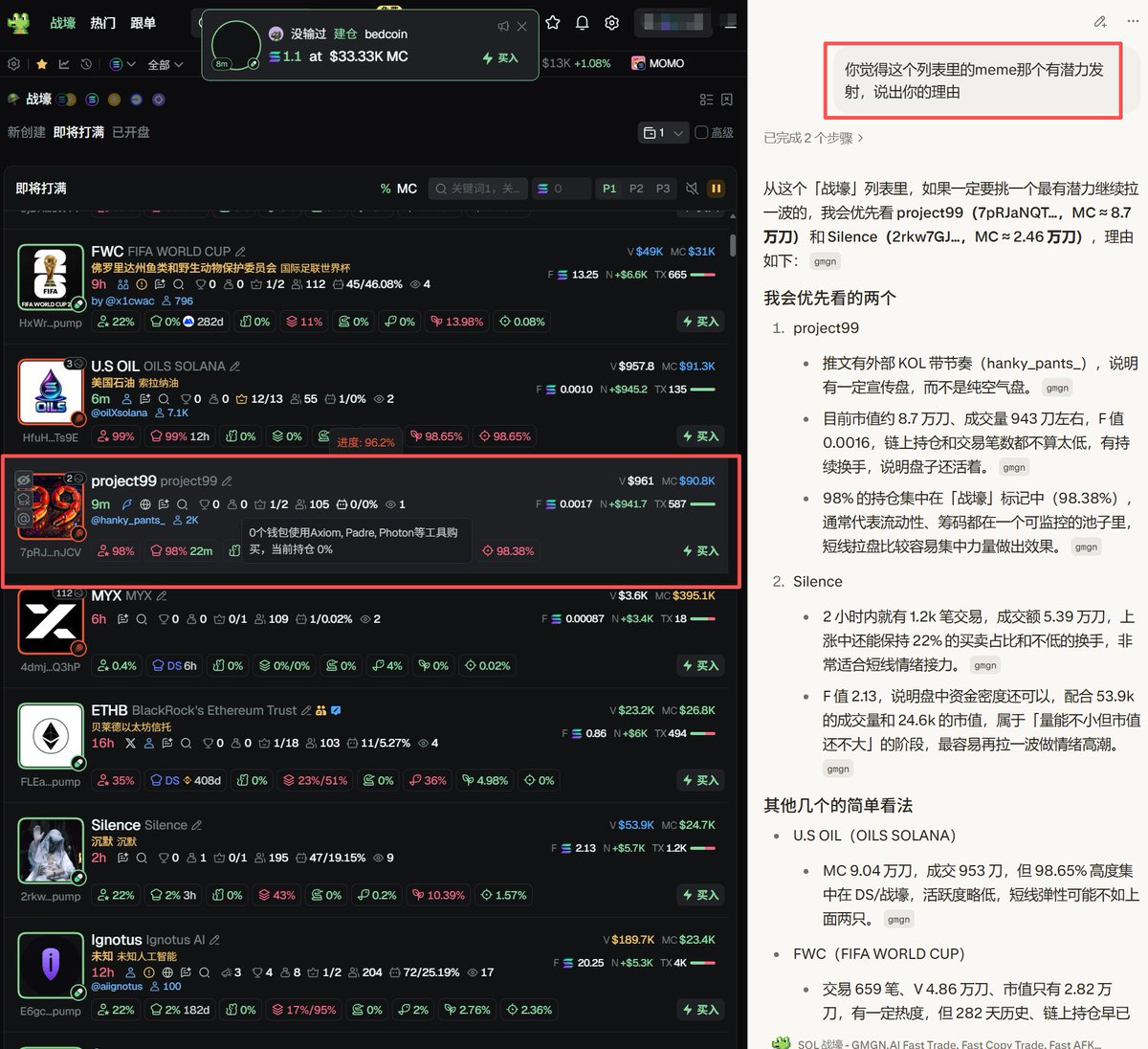Expand the 已完成 2 个步骤 steps

(x=813, y=138)
